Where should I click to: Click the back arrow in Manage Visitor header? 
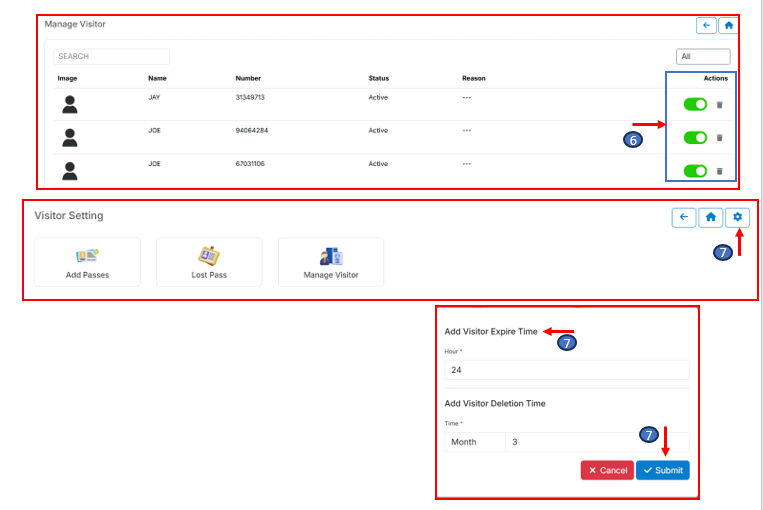coord(707,25)
